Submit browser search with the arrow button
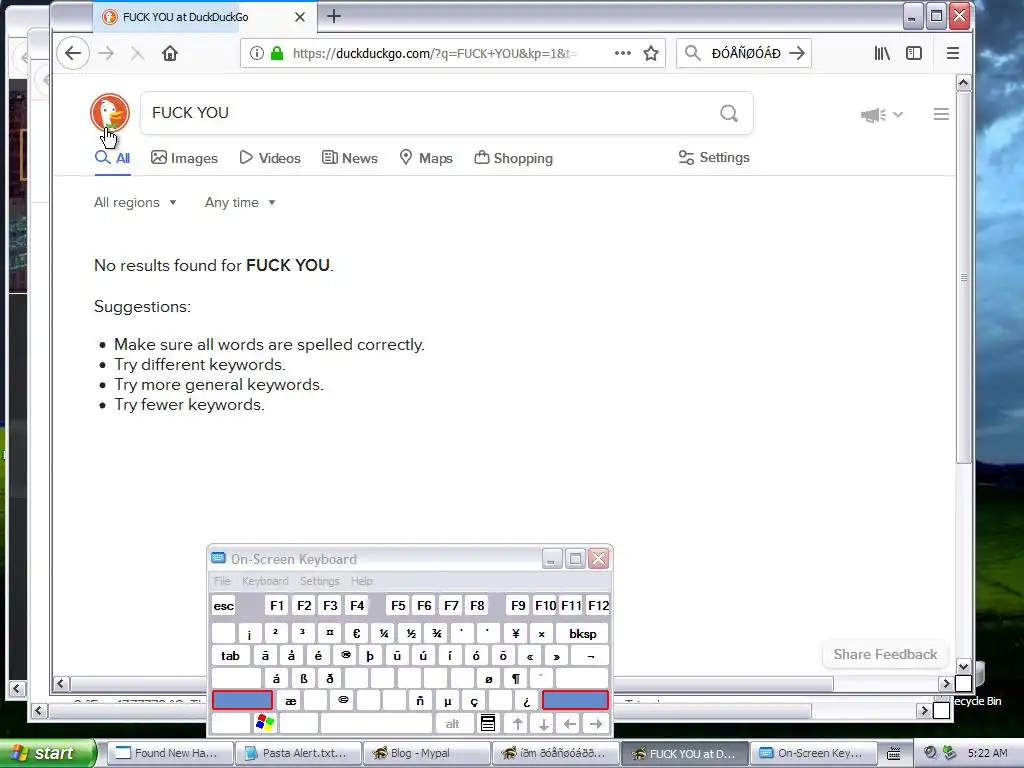The width and height of the screenshot is (1024, 768). (x=797, y=54)
